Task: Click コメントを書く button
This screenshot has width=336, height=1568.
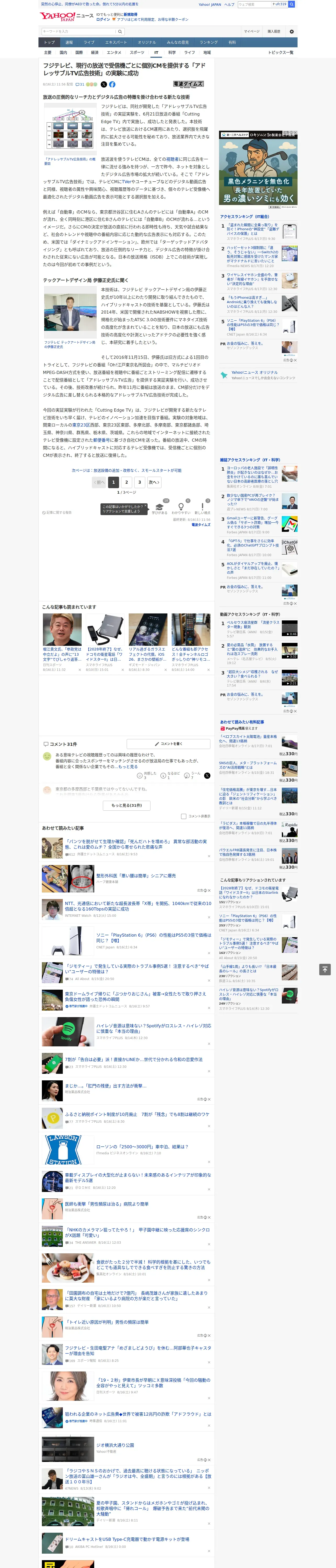Action: tap(169, 744)
